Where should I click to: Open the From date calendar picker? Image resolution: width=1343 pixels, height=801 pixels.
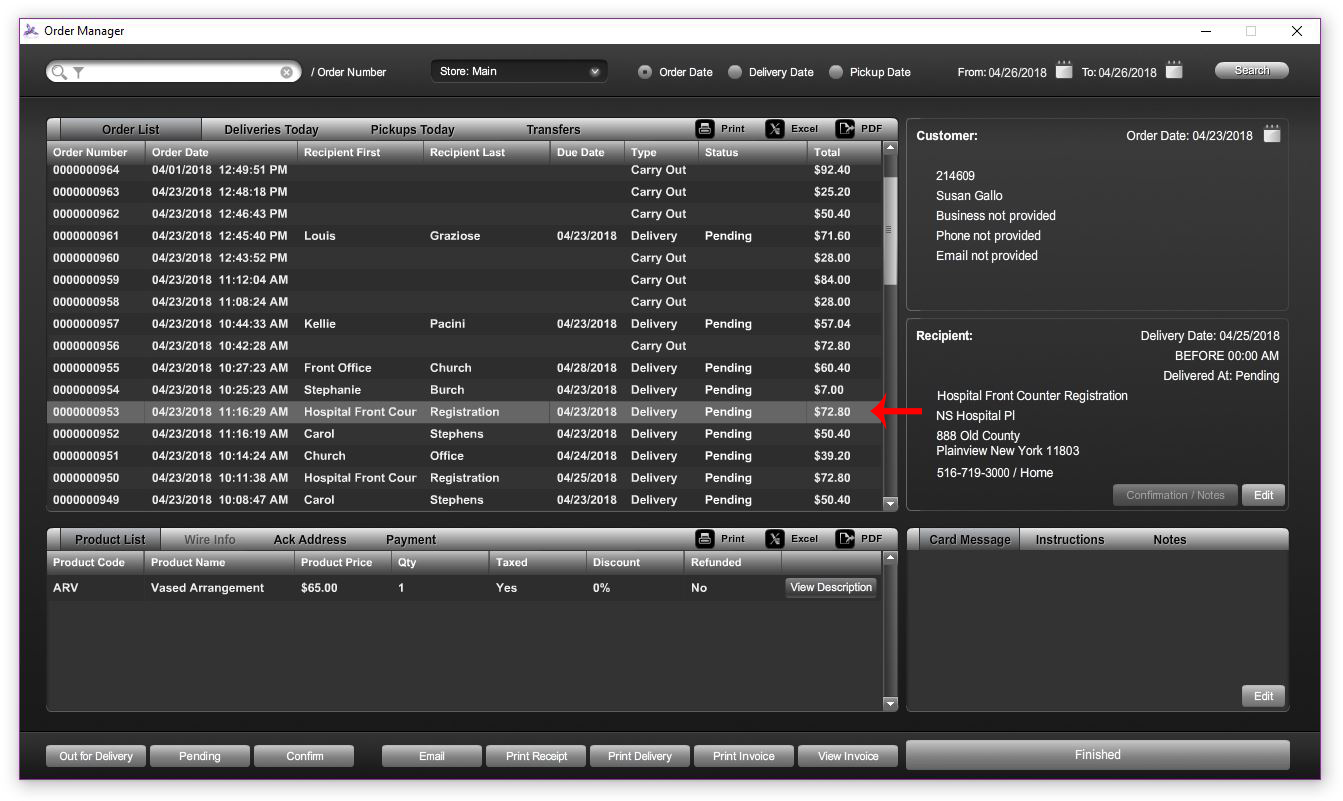pyautogui.click(x=1064, y=71)
